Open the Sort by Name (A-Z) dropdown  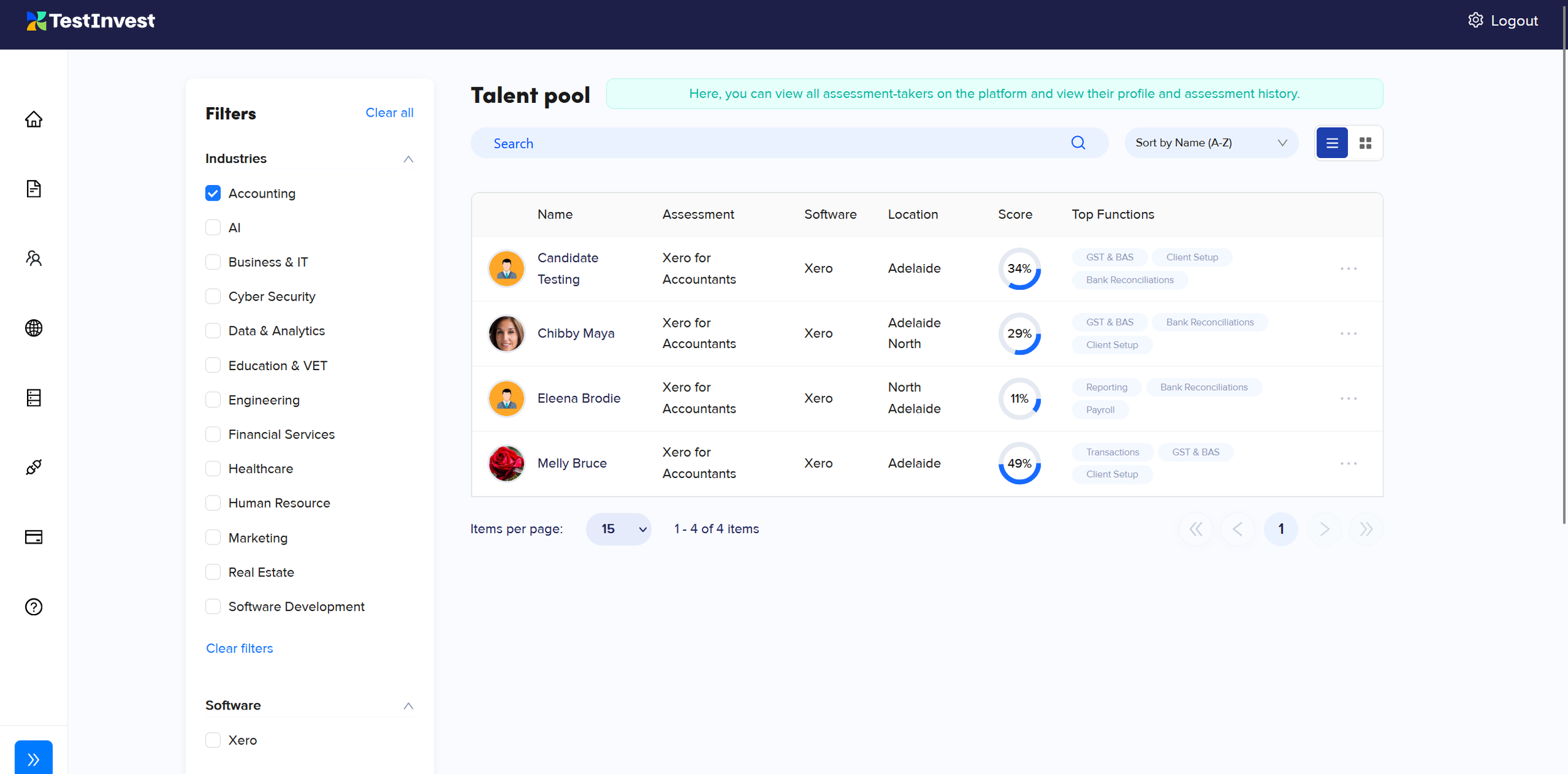(1211, 143)
